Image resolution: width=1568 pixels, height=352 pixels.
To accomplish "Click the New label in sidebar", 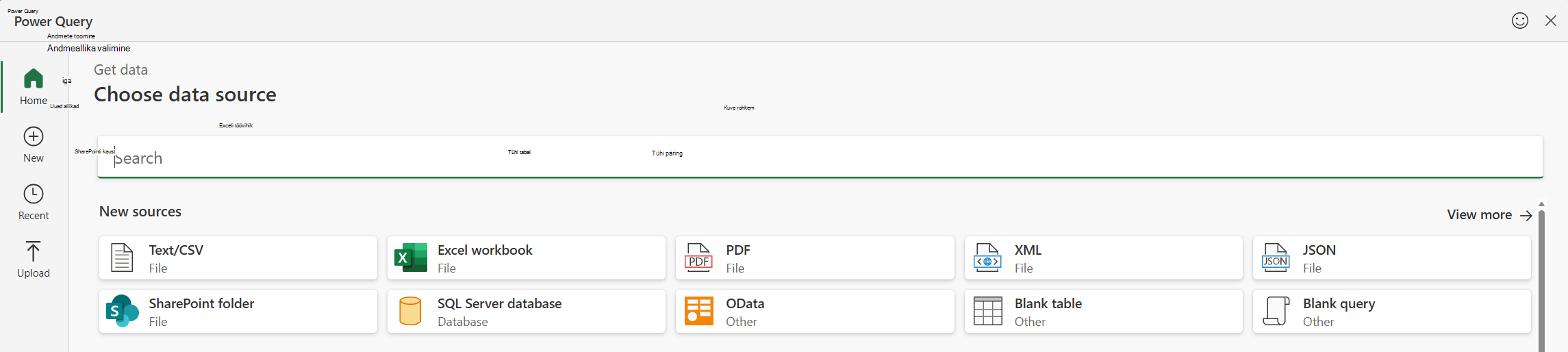I will tap(34, 158).
